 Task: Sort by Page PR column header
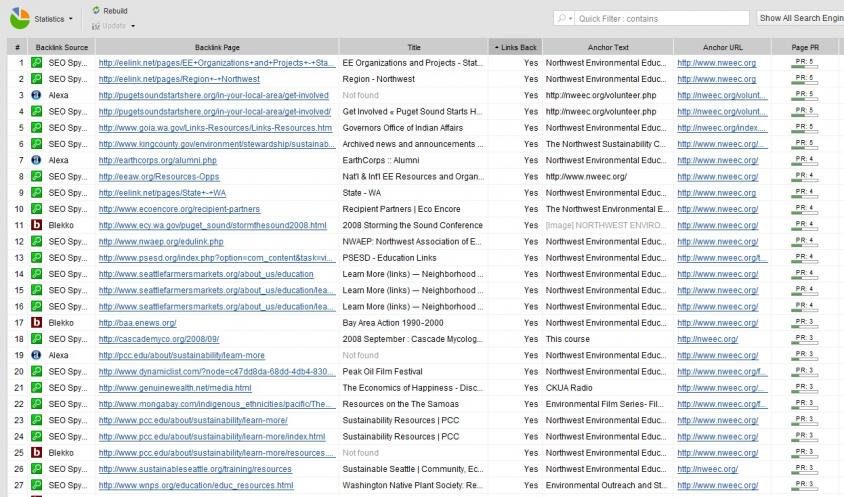805,47
